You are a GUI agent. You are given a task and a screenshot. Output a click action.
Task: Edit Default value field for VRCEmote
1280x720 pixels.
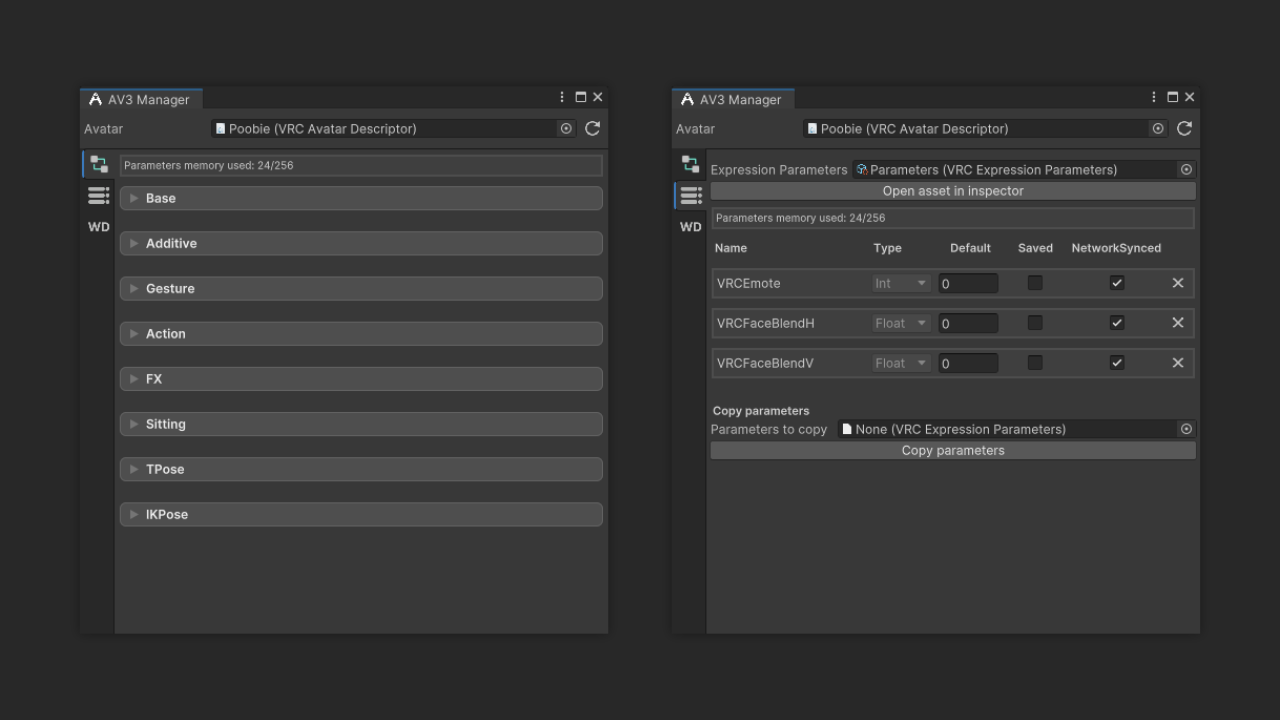coord(968,283)
